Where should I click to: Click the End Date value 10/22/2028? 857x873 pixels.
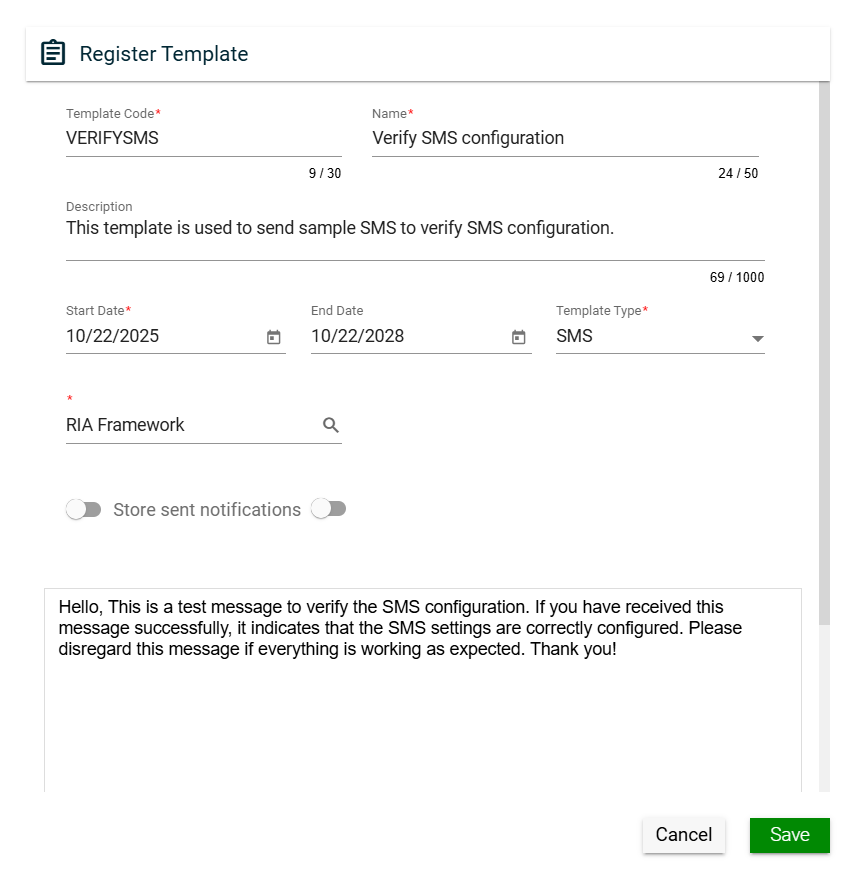[358, 336]
